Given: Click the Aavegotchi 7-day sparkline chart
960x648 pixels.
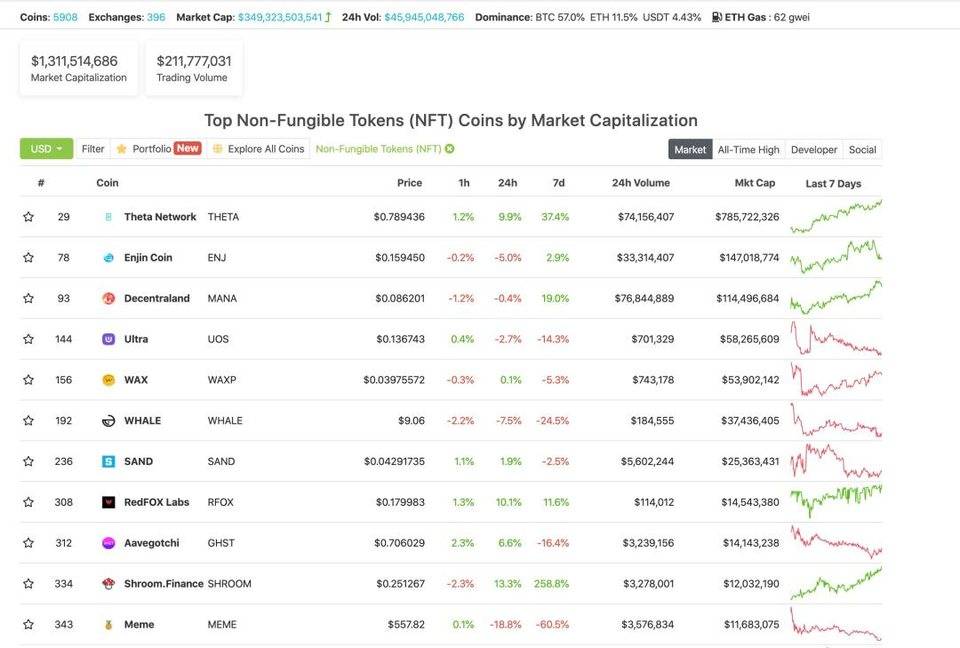Looking at the screenshot, I should (836, 543).
